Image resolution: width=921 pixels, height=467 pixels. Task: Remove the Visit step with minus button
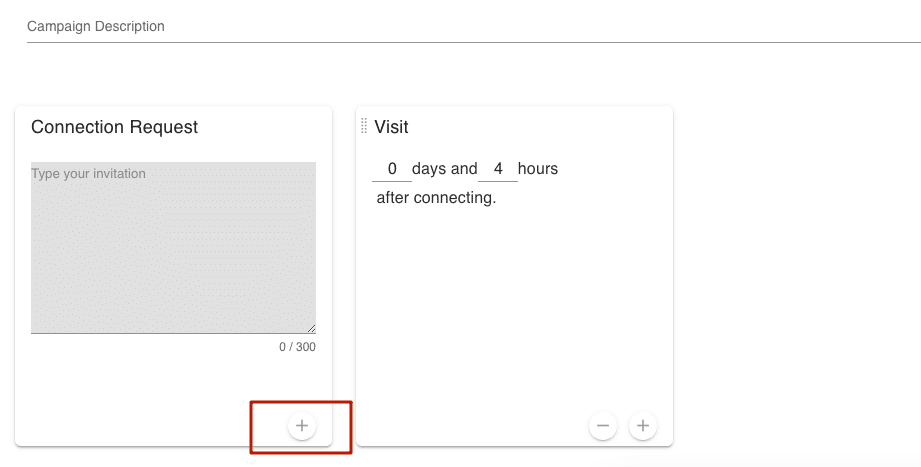603,426
